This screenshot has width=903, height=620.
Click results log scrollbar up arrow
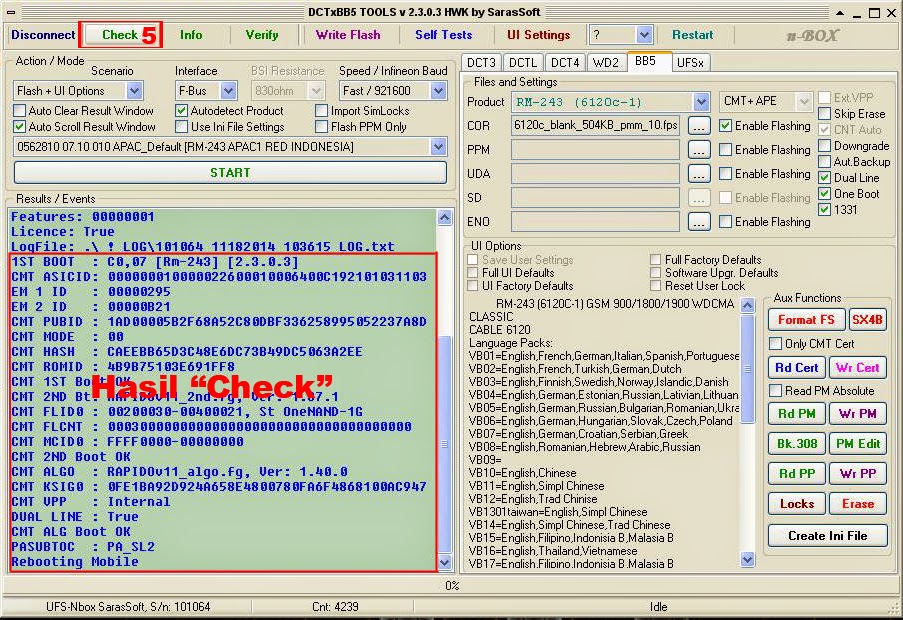(445, 217)
